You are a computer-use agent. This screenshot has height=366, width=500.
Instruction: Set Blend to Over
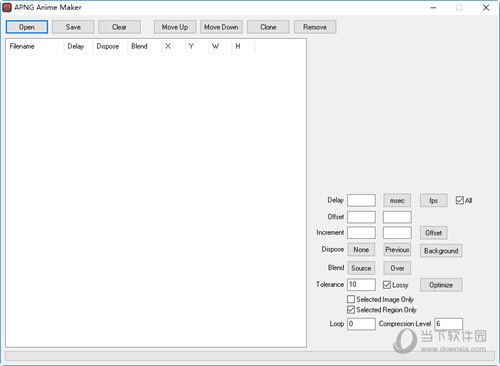[397, 268]
